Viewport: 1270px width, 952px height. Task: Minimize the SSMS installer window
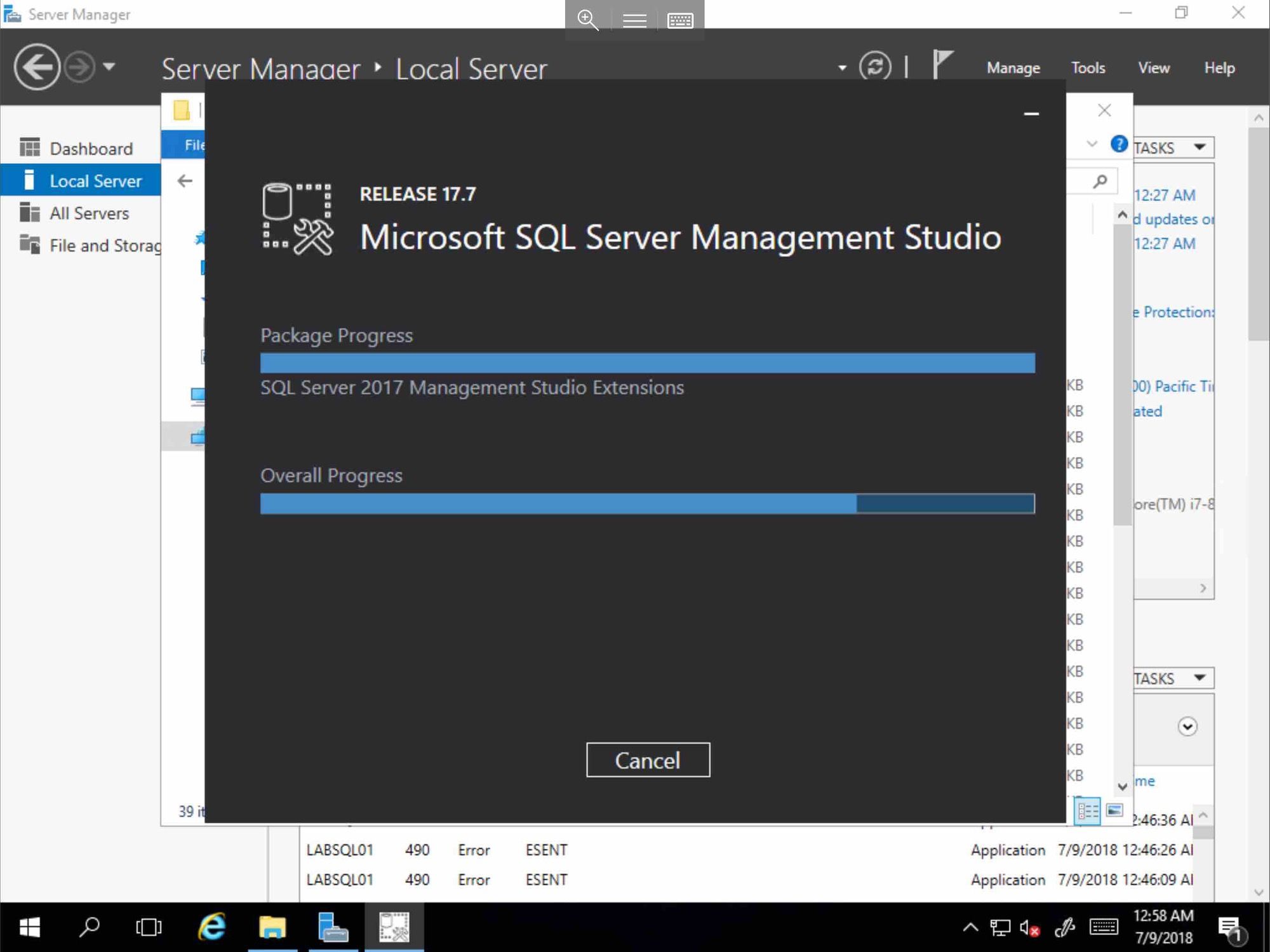pos(1031,114)
